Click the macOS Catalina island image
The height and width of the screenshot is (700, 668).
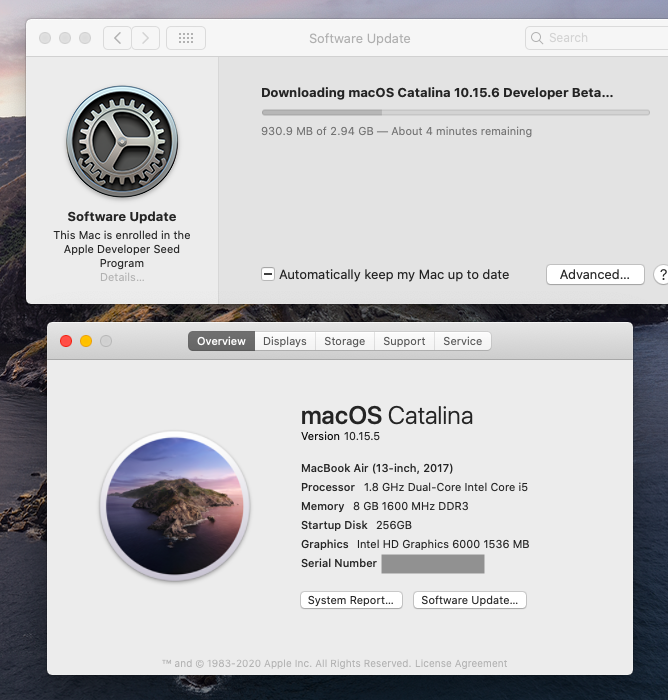tap(175, 506)
